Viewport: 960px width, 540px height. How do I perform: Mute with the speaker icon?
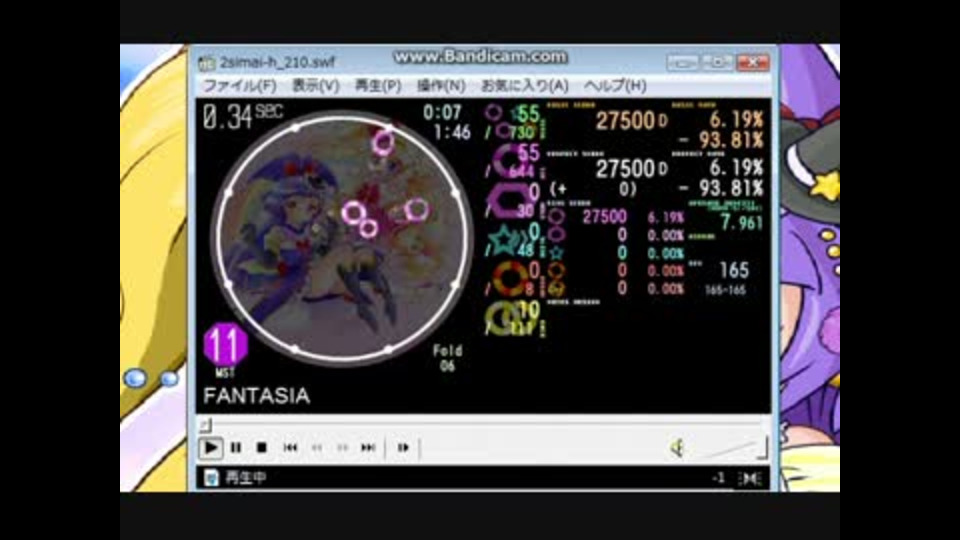(677, 448)
